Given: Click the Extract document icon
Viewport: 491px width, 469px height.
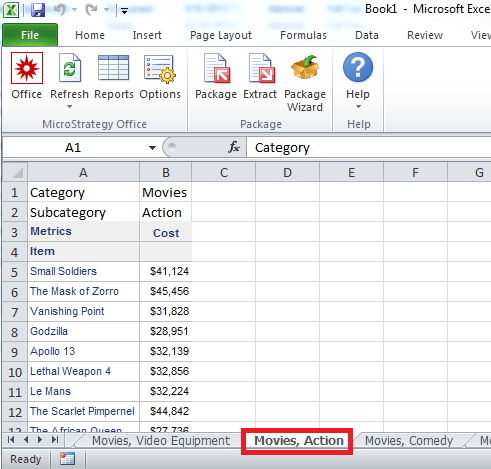Looking at the screenshot, I should [x=262, y=68].
